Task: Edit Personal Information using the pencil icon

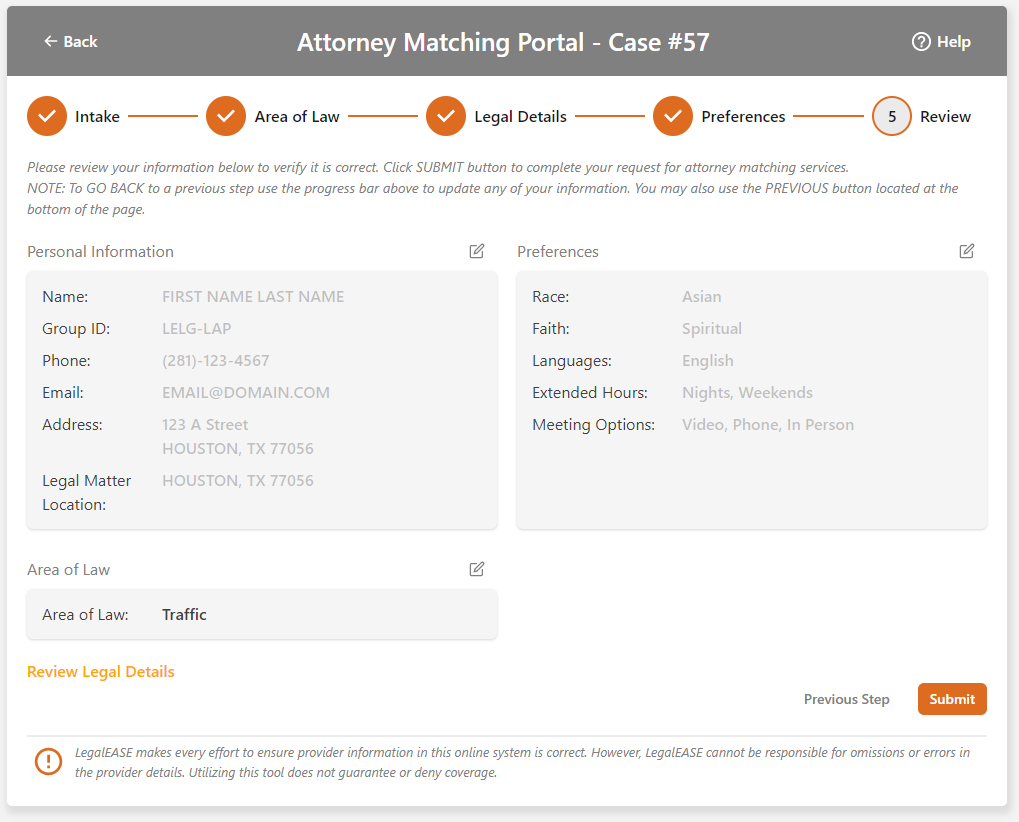Action: 477,251
